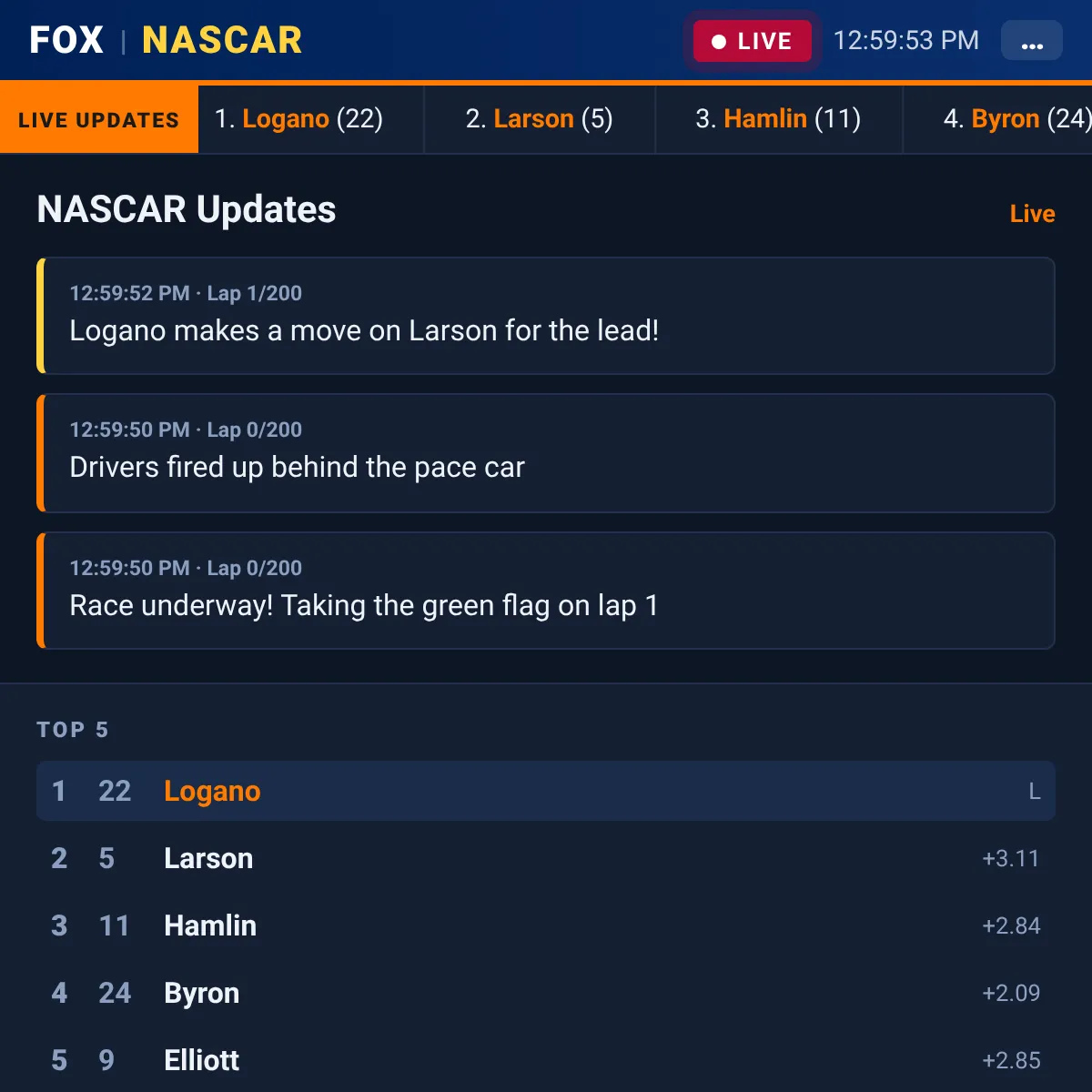1092x1092 pixels.
Task: Open the Drivers fired up update card
Action: click(546, 453)
